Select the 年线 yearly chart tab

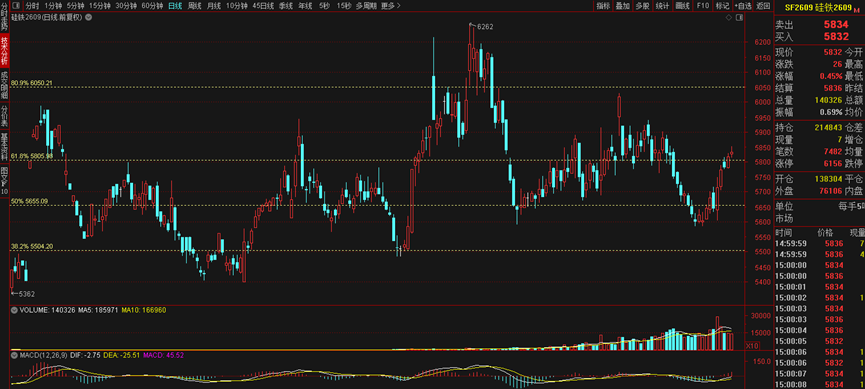(305, 6)
